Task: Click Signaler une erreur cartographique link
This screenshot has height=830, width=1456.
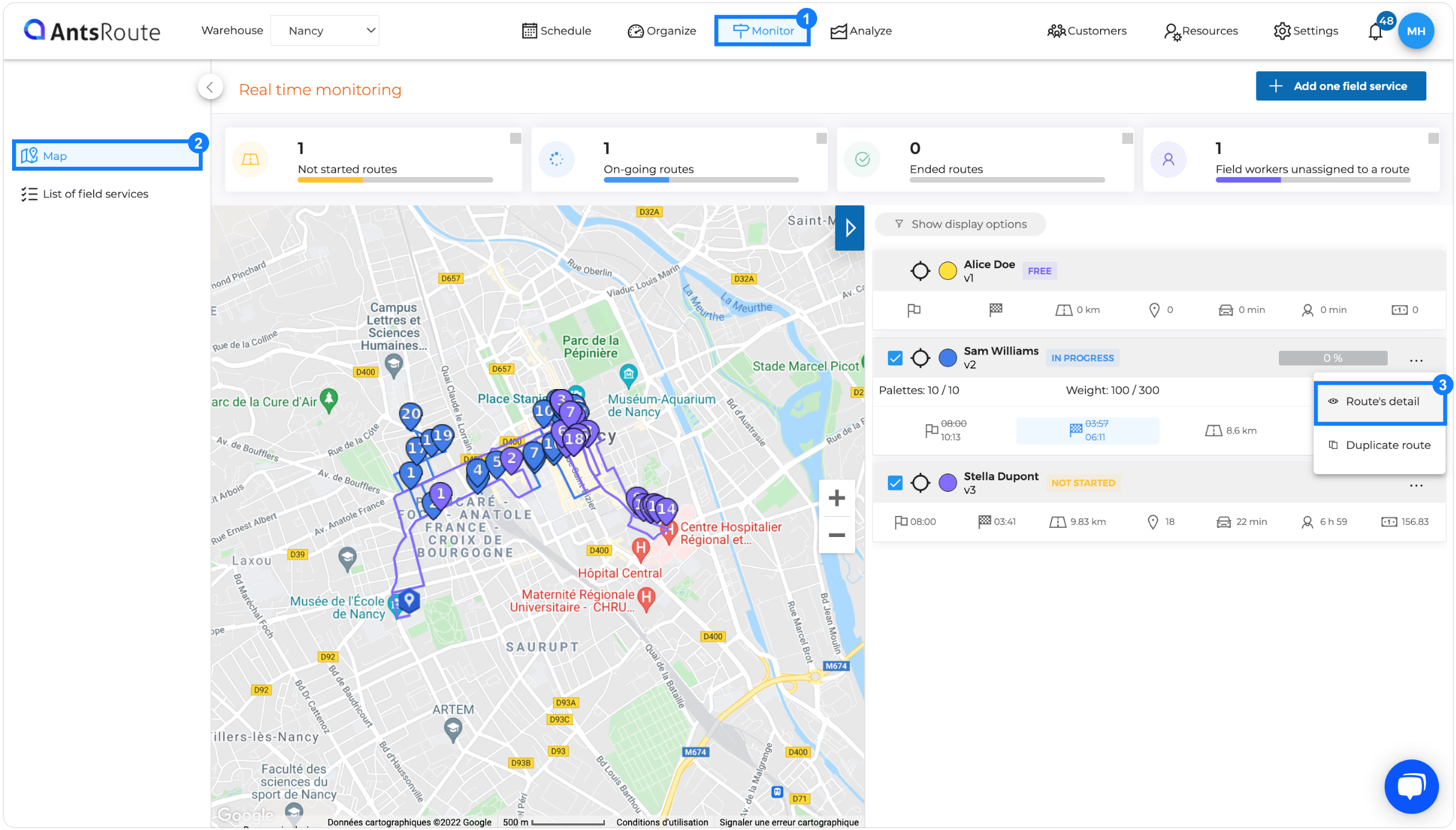Action: pyautogui.click(x=789, y=822)
